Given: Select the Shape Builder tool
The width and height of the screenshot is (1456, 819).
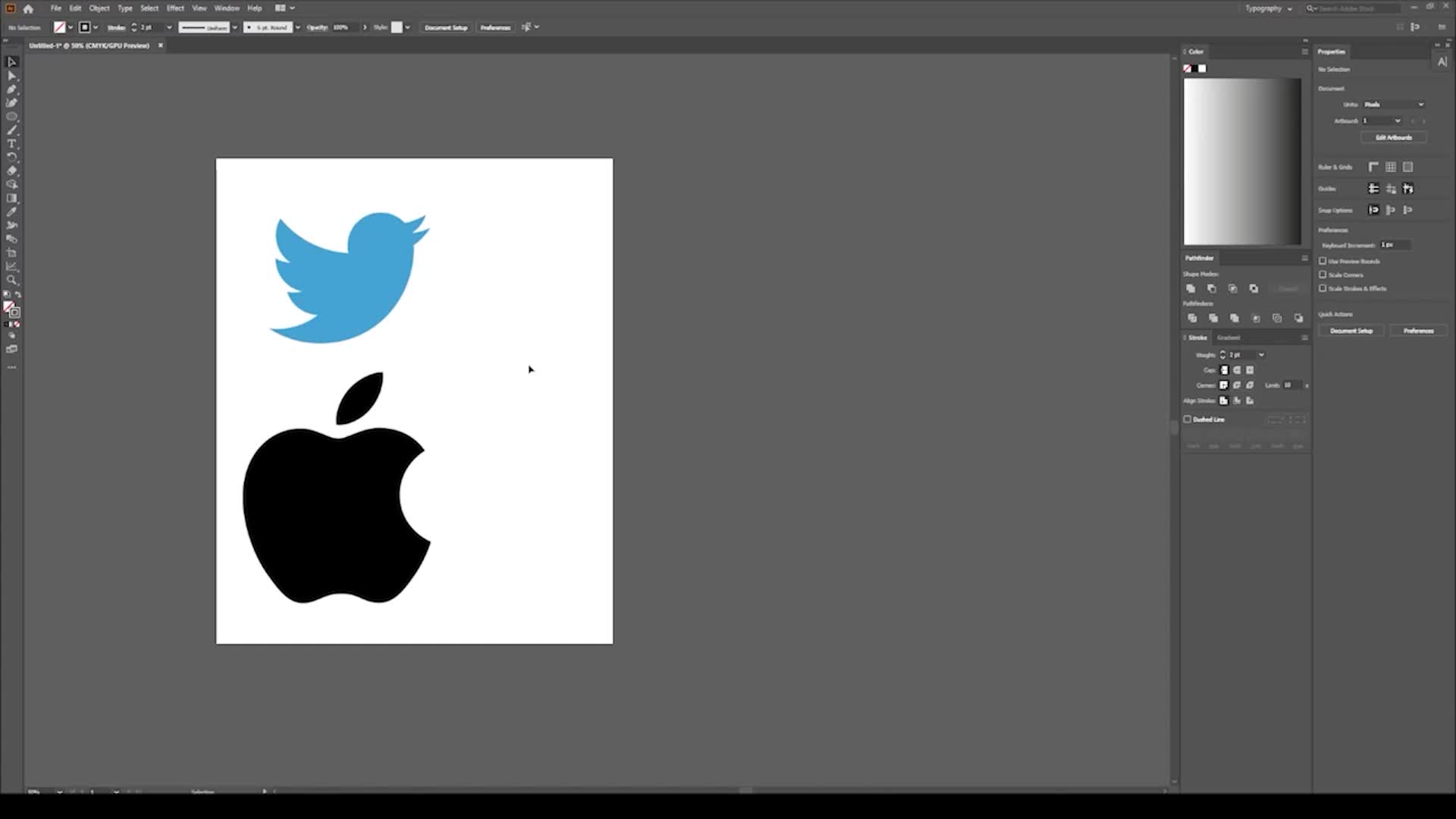Looking at the screenshot, I should point(11,184).
